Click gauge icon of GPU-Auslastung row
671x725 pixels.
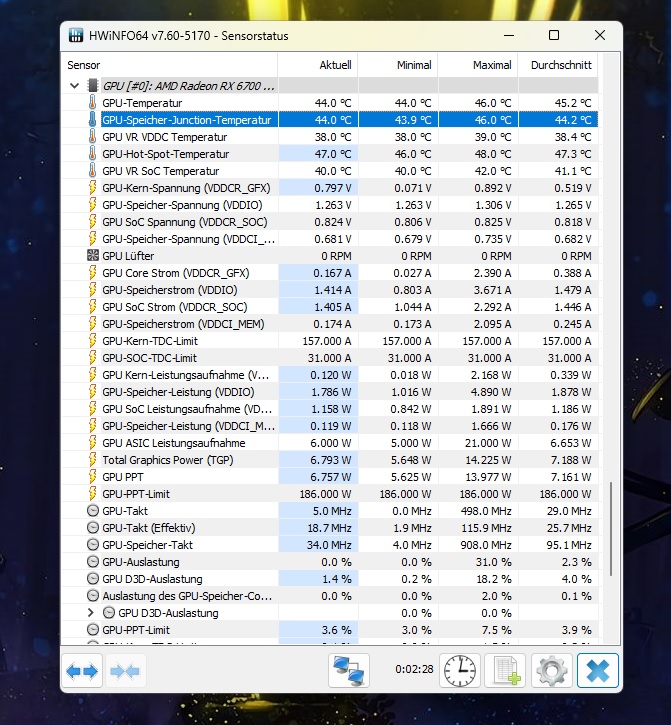[x=93, y=562]
